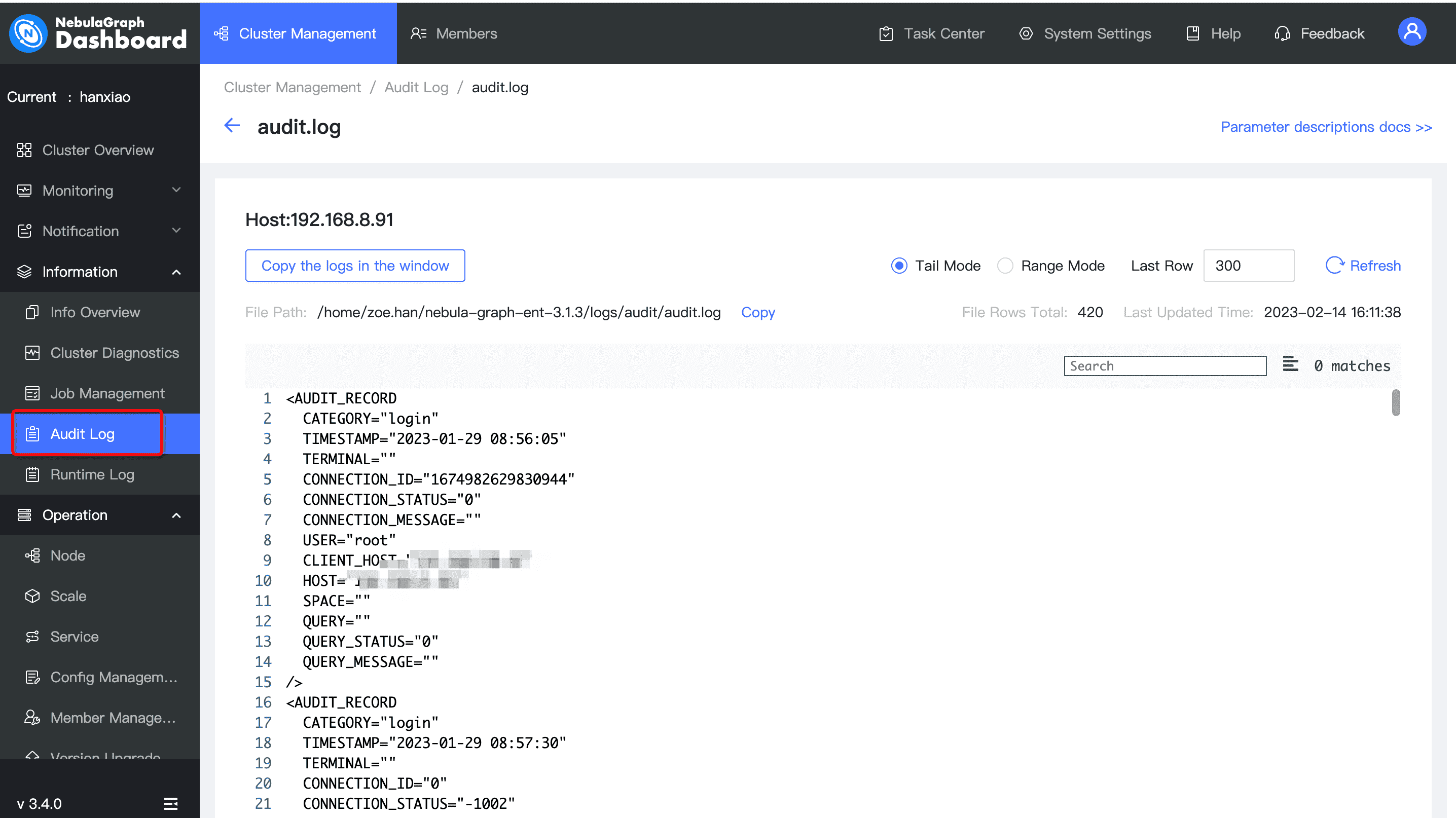1456x818 pixels.
Task: Switch to Range Mode
Action: coord(1005,266)
